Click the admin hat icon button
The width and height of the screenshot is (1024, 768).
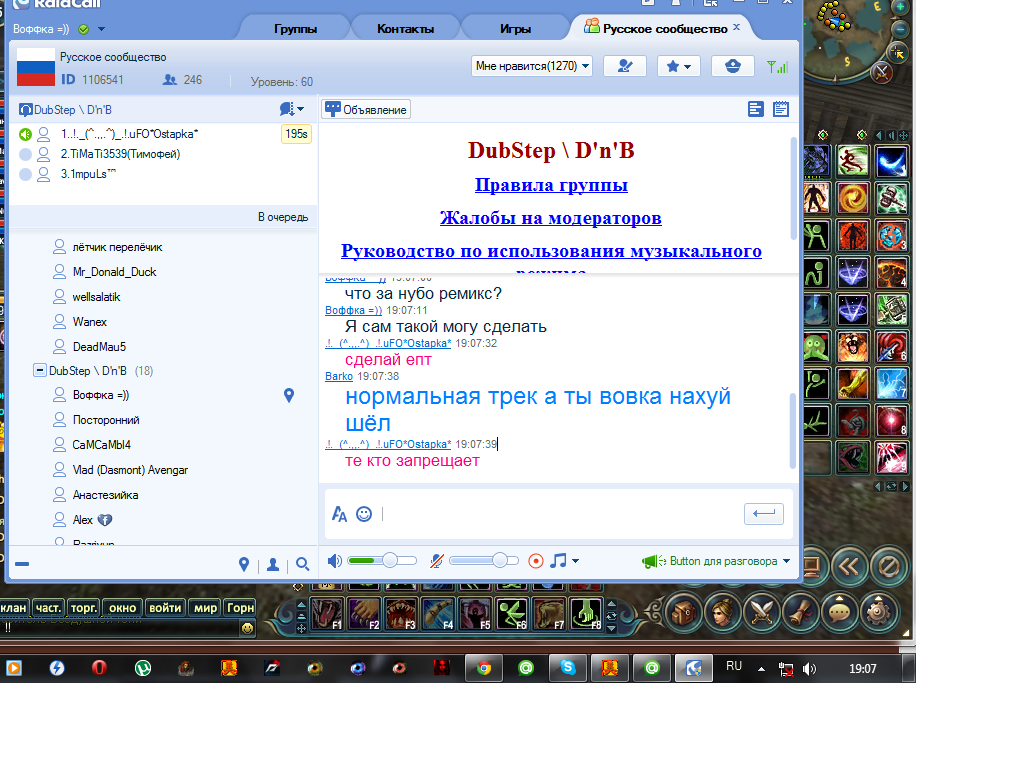[733, 66]
